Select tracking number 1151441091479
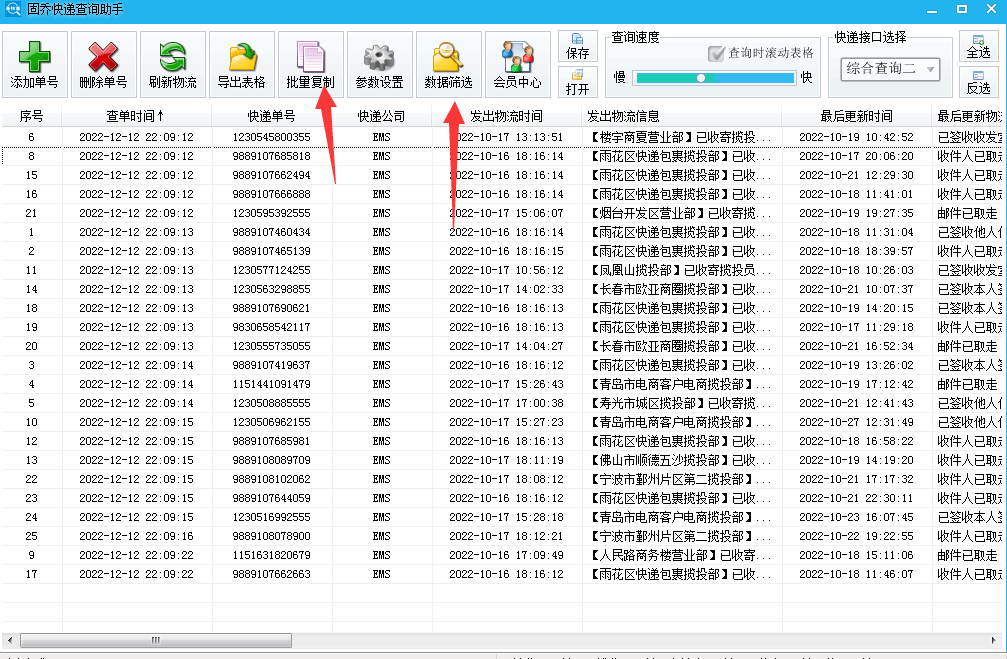Image resolution: width=1007 pixels, height=659 pixels. [x=272, y=384]
